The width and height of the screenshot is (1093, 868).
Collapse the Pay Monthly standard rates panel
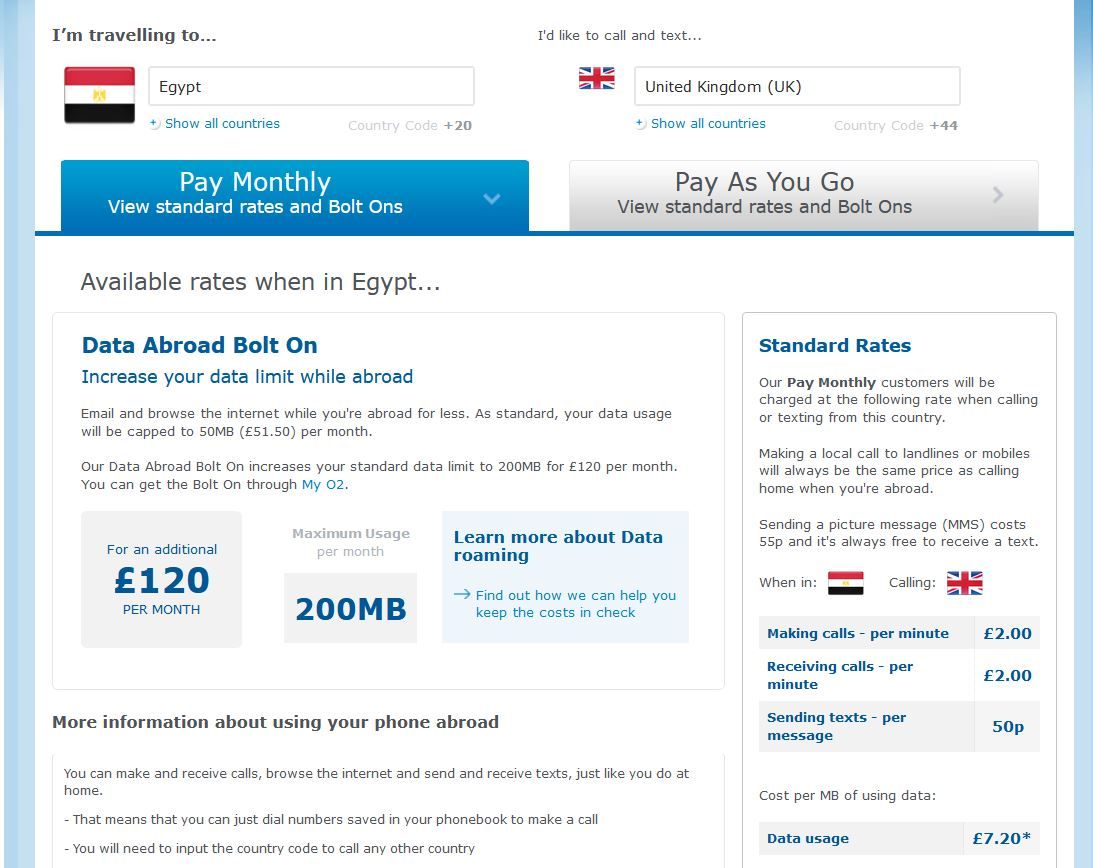tap(491, 199)
